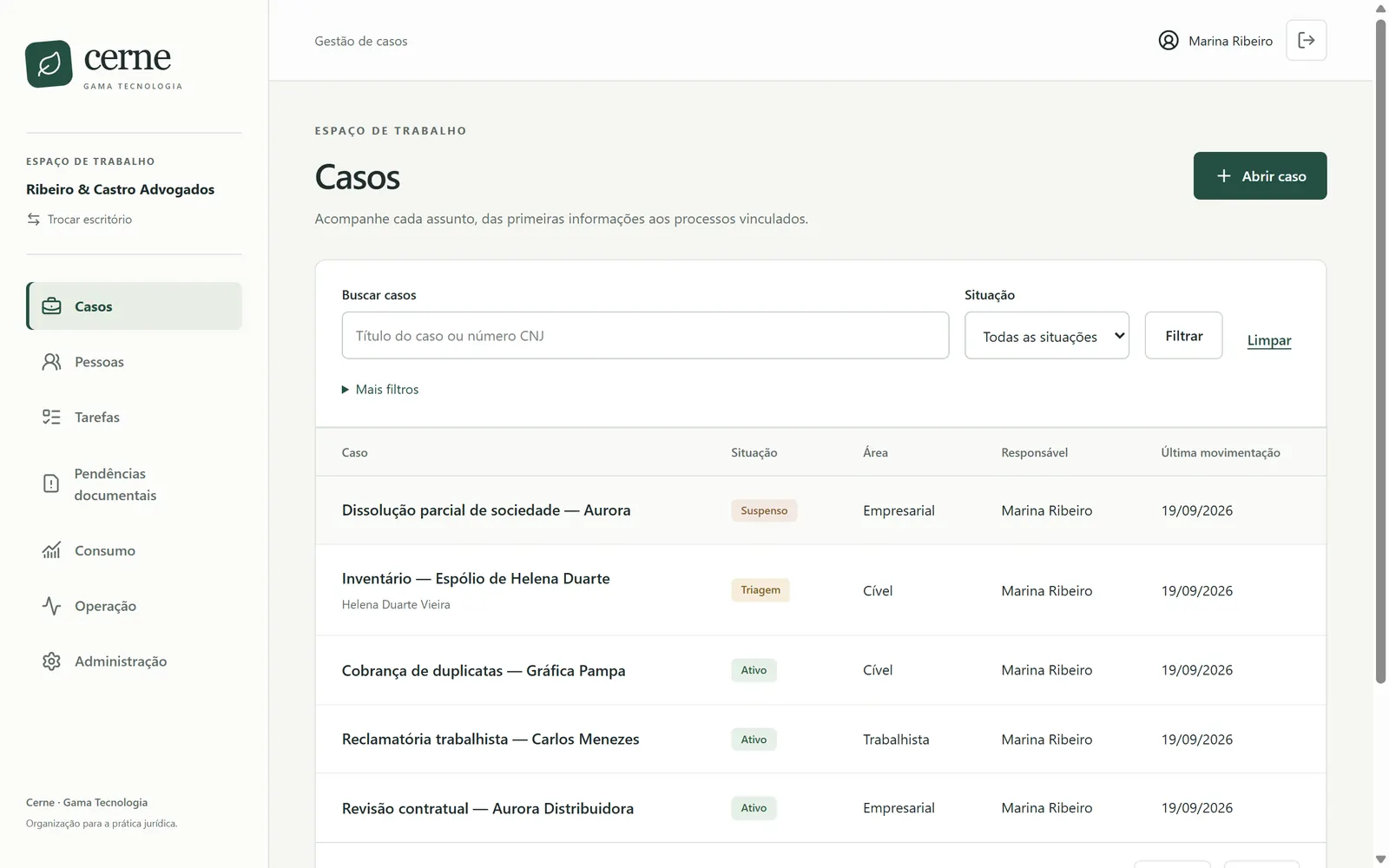The width and height of the screenshot is (1389, 868).
Task: Open the Consumo page
Action: tap(134, 550)
